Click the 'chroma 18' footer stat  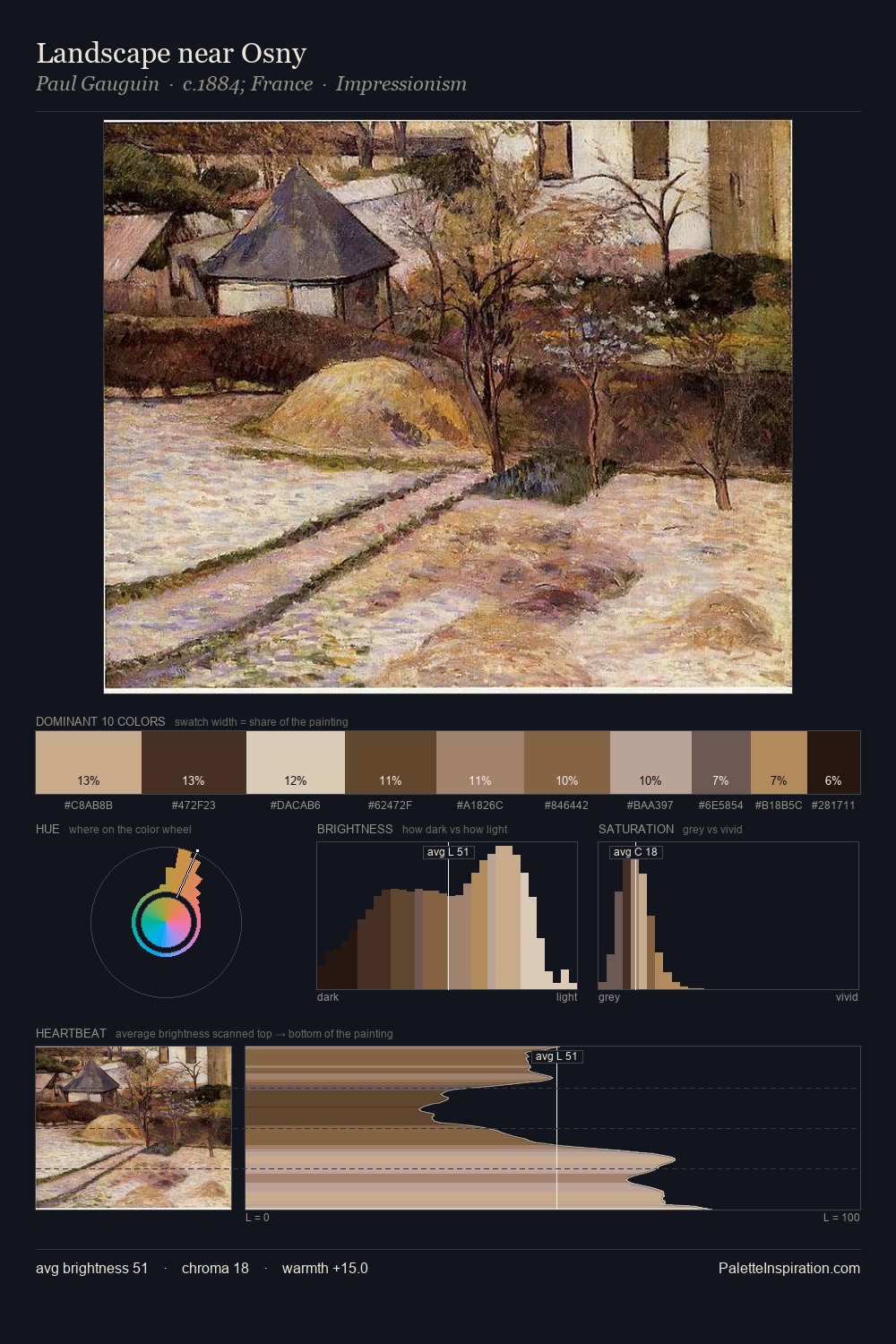tap(215, 1268)
